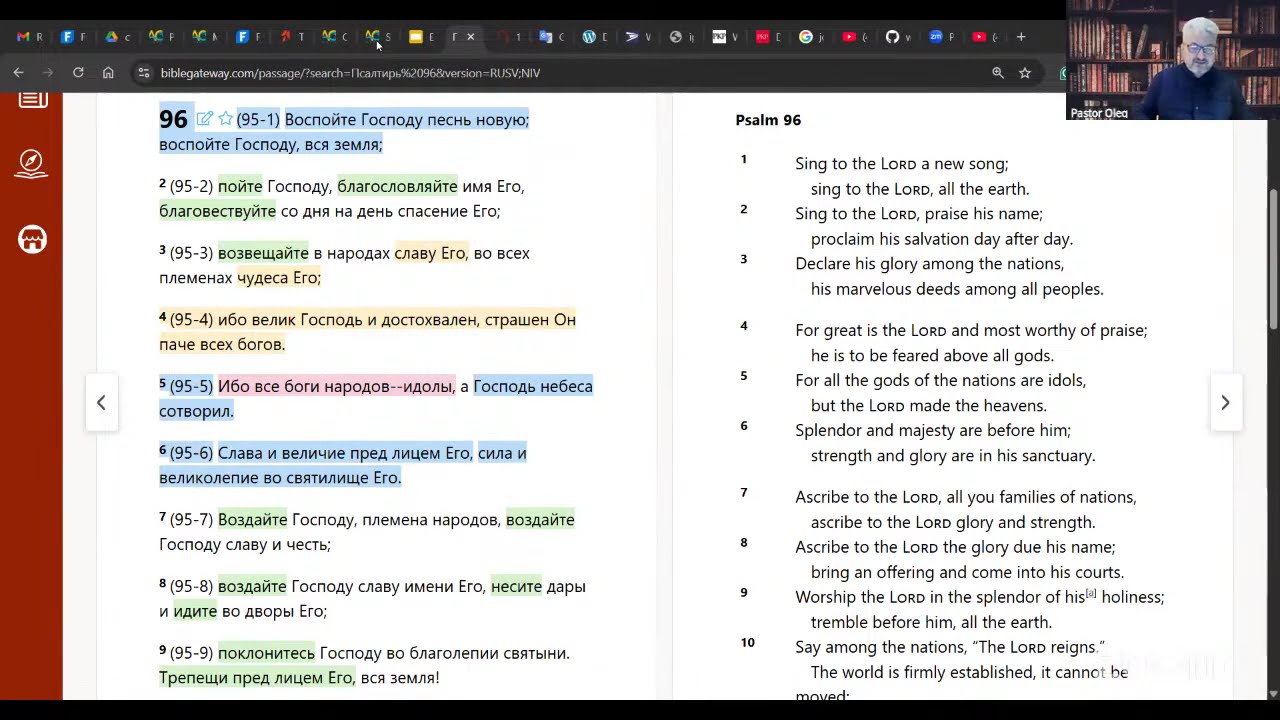Go to the previous chapter arrow

[x=101, y=402]
